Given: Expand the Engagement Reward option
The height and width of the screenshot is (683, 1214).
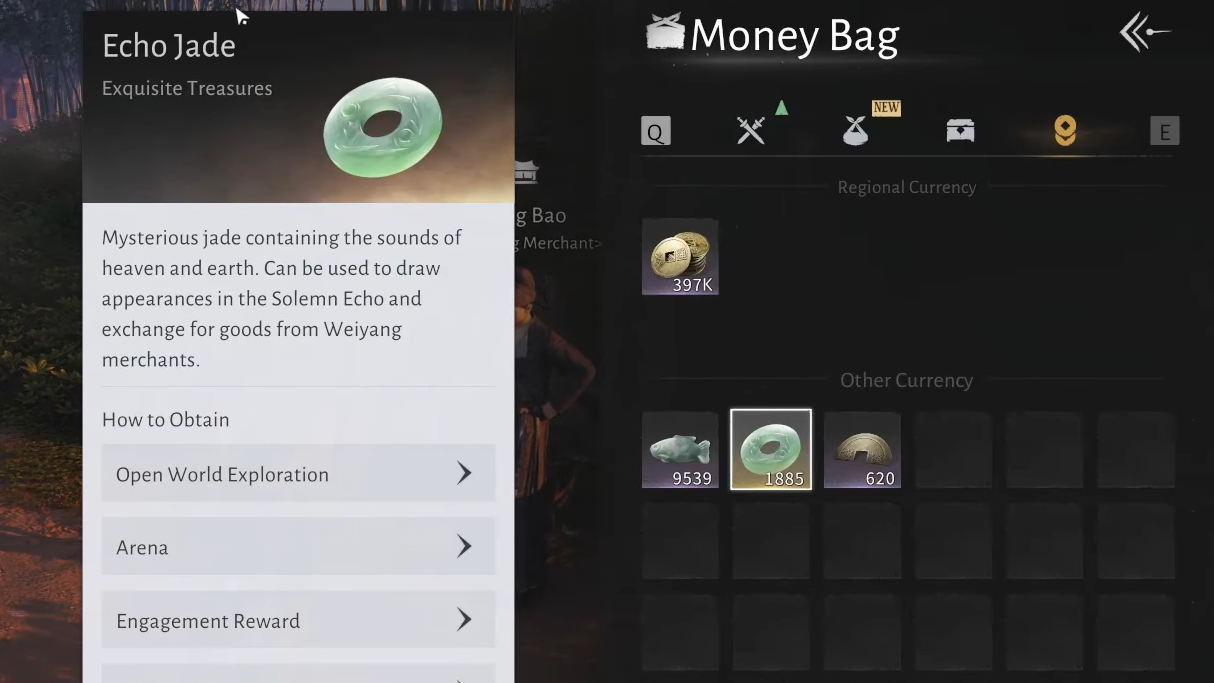Looking at the screenshot, I should 298,620.
